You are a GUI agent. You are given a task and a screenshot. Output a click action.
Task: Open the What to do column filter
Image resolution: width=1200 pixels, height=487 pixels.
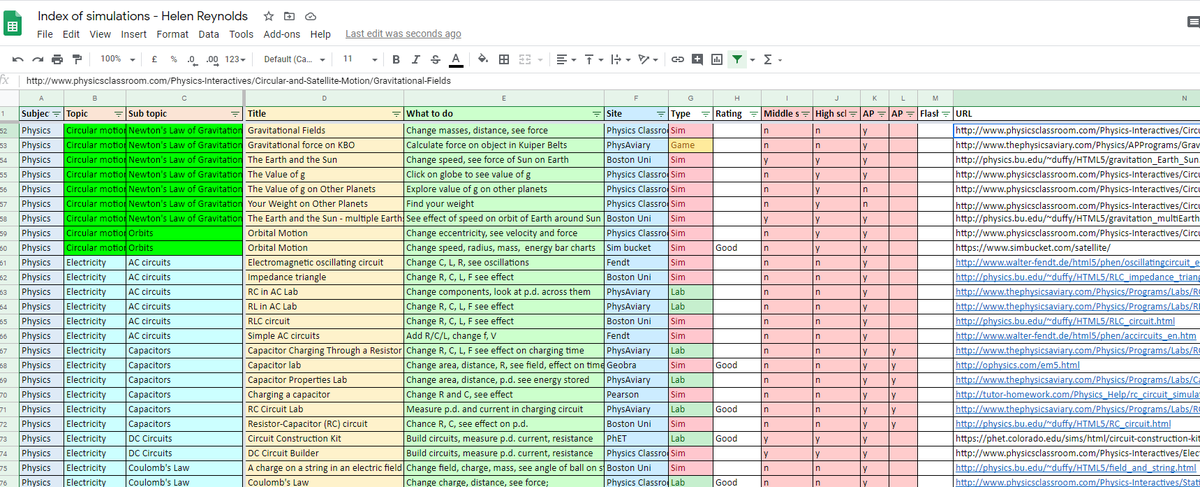(597, 114)
